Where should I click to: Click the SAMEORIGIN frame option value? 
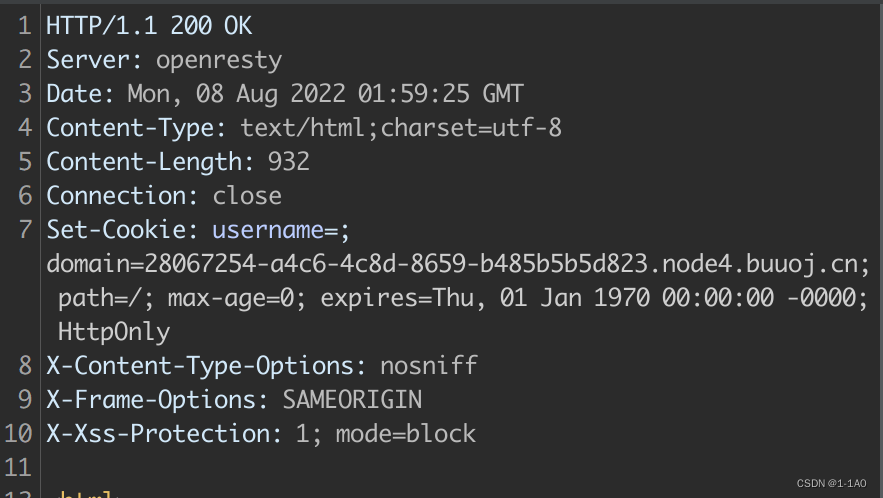[352, 399]
